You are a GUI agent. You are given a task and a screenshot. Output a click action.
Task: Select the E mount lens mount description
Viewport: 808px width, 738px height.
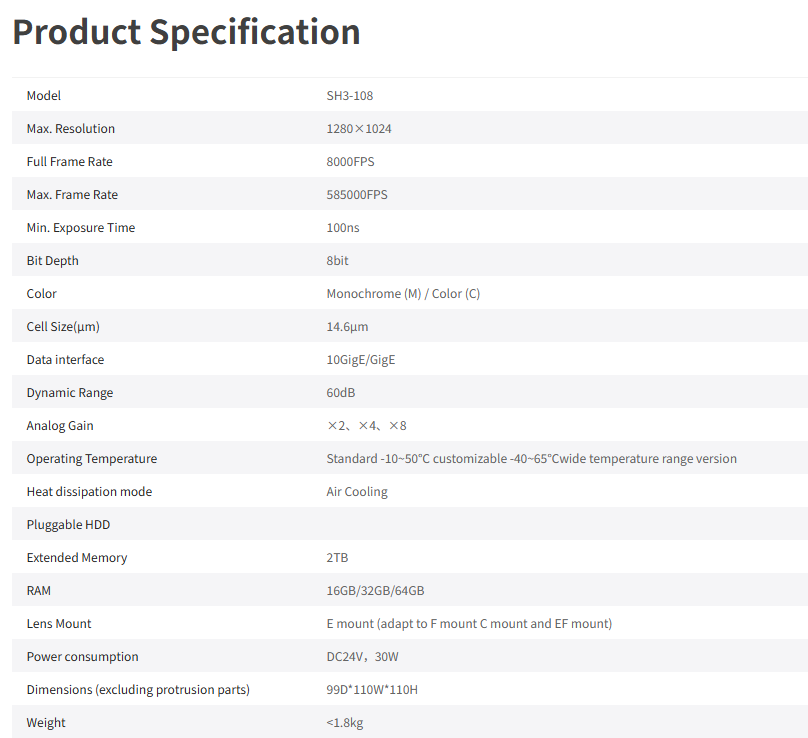tap(469, 624)
